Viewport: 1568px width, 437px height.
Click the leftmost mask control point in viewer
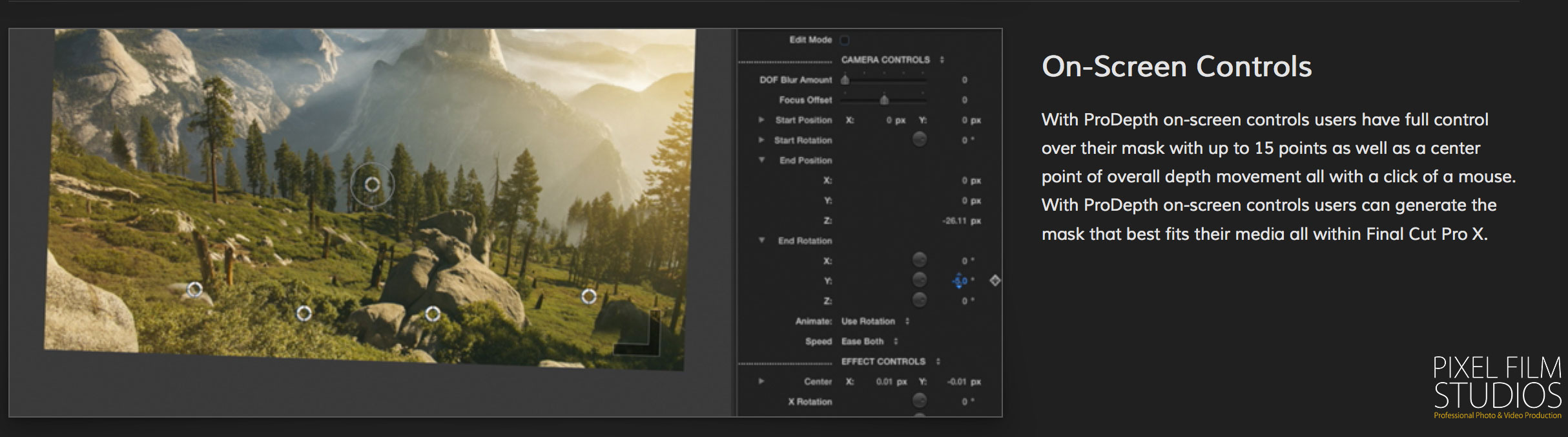[194, 290]
